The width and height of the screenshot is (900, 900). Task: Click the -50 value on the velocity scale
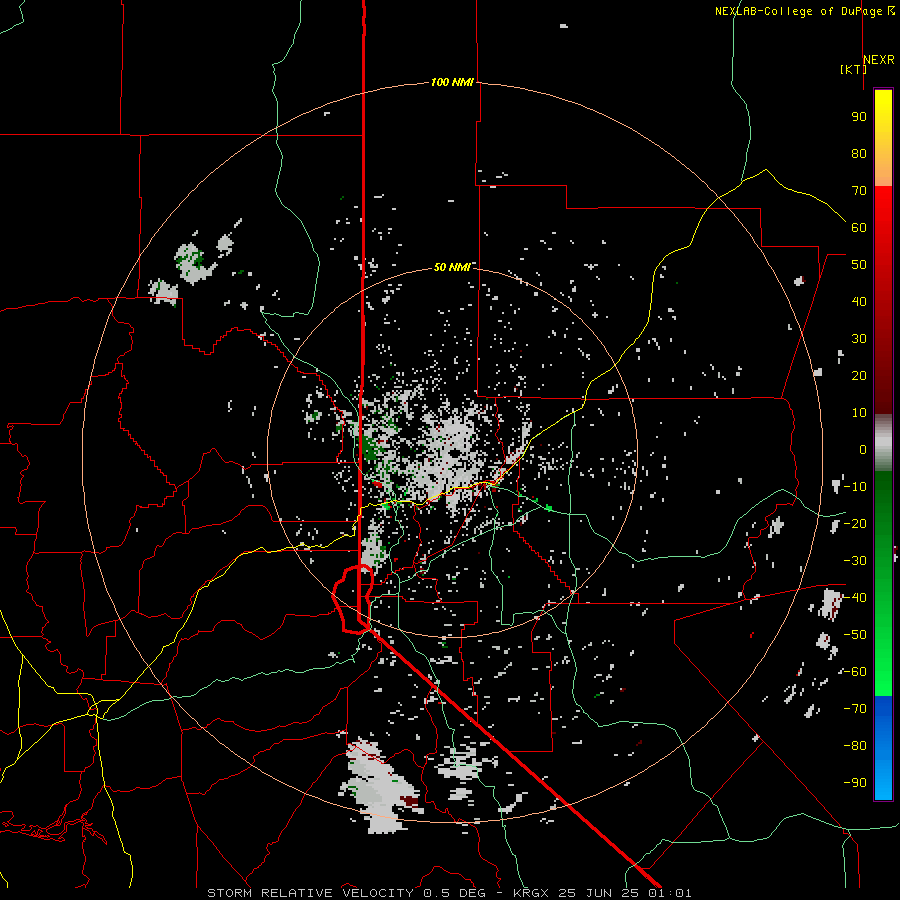coord(855,635)
